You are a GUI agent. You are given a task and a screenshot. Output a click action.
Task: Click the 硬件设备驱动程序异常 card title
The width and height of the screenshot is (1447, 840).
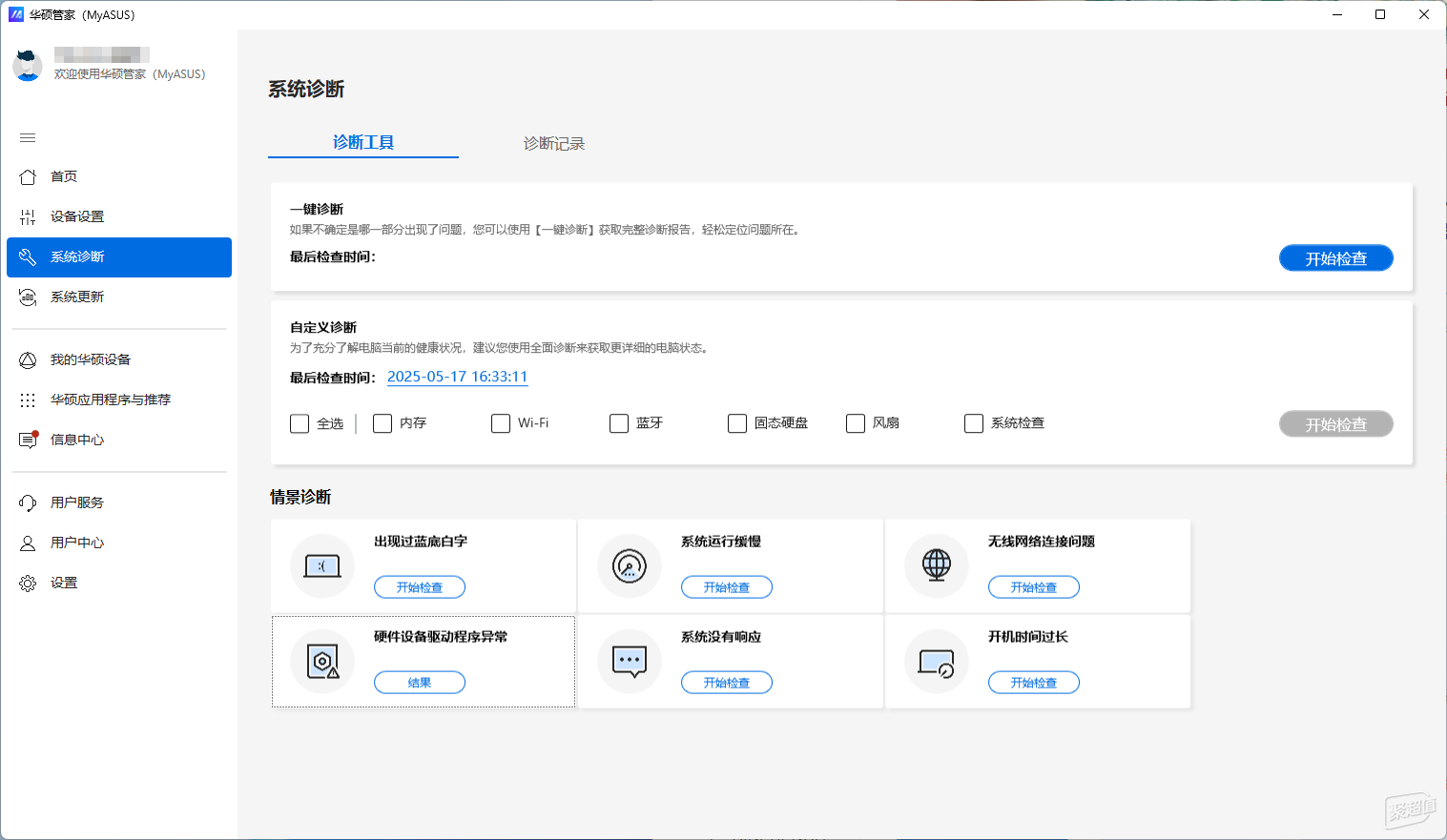point(441,637)
